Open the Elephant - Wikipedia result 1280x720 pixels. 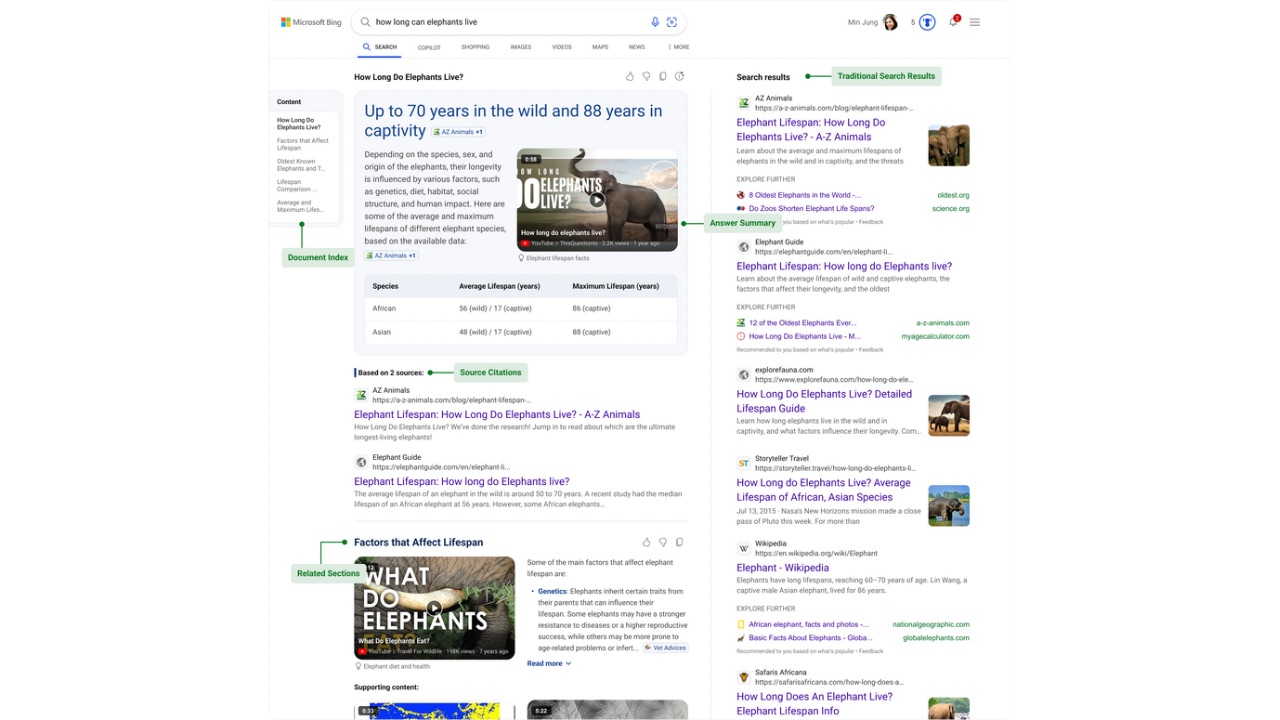click(x=782, y=567)
